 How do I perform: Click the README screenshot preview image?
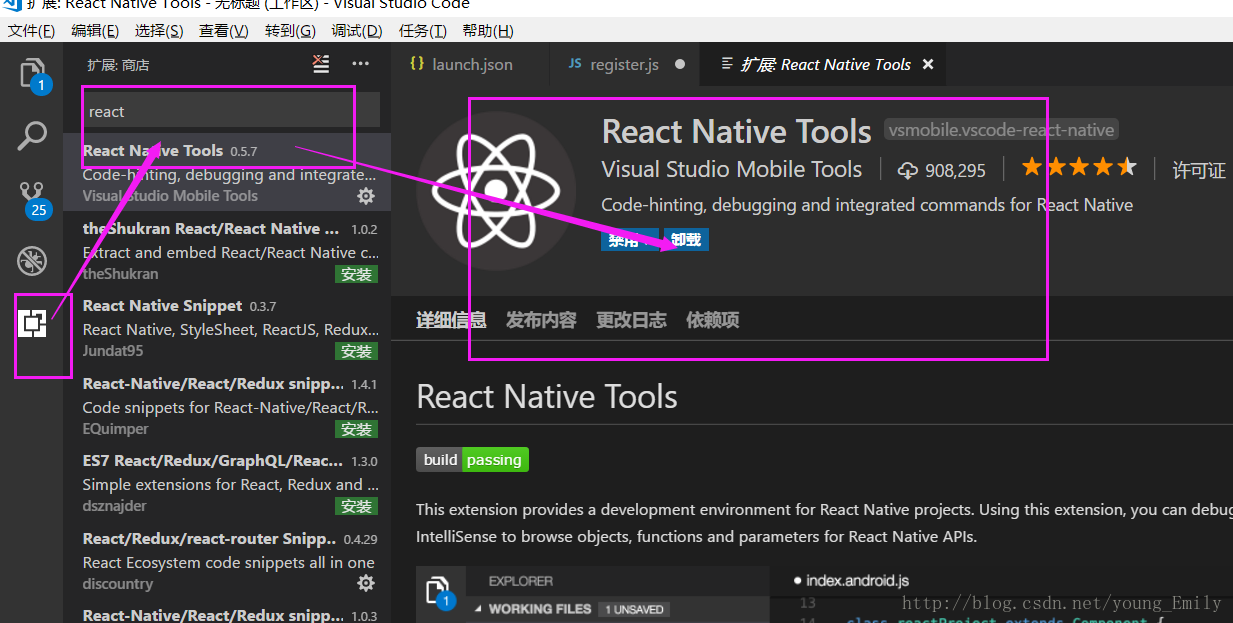[x=824, y=595]
